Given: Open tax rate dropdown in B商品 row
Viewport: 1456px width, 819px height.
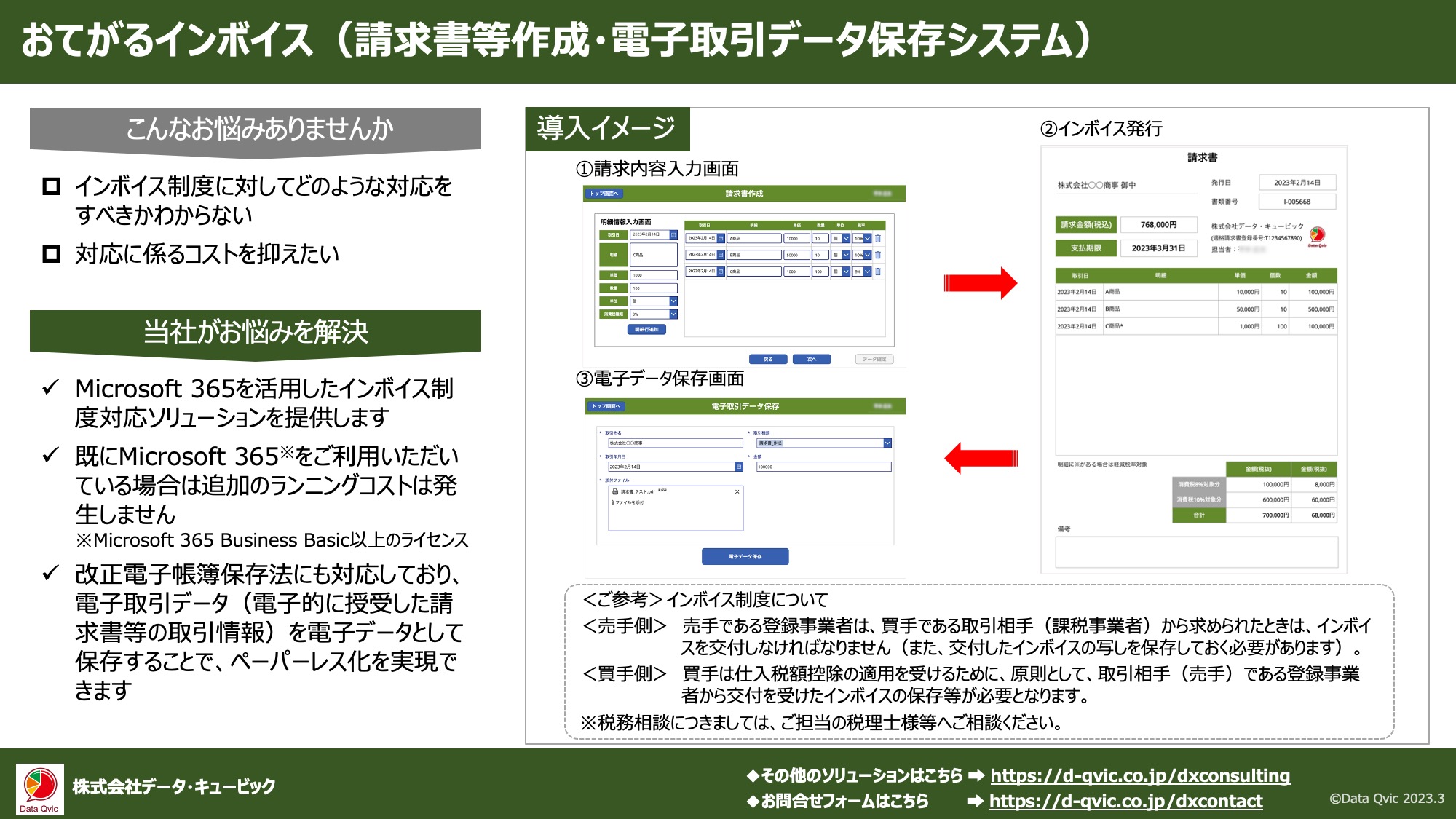Looking at the screenshot, I should (x=867, y=255).
